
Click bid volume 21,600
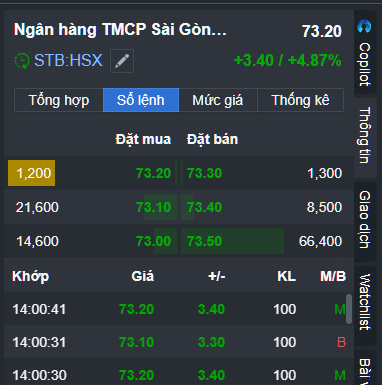(37, 207)
